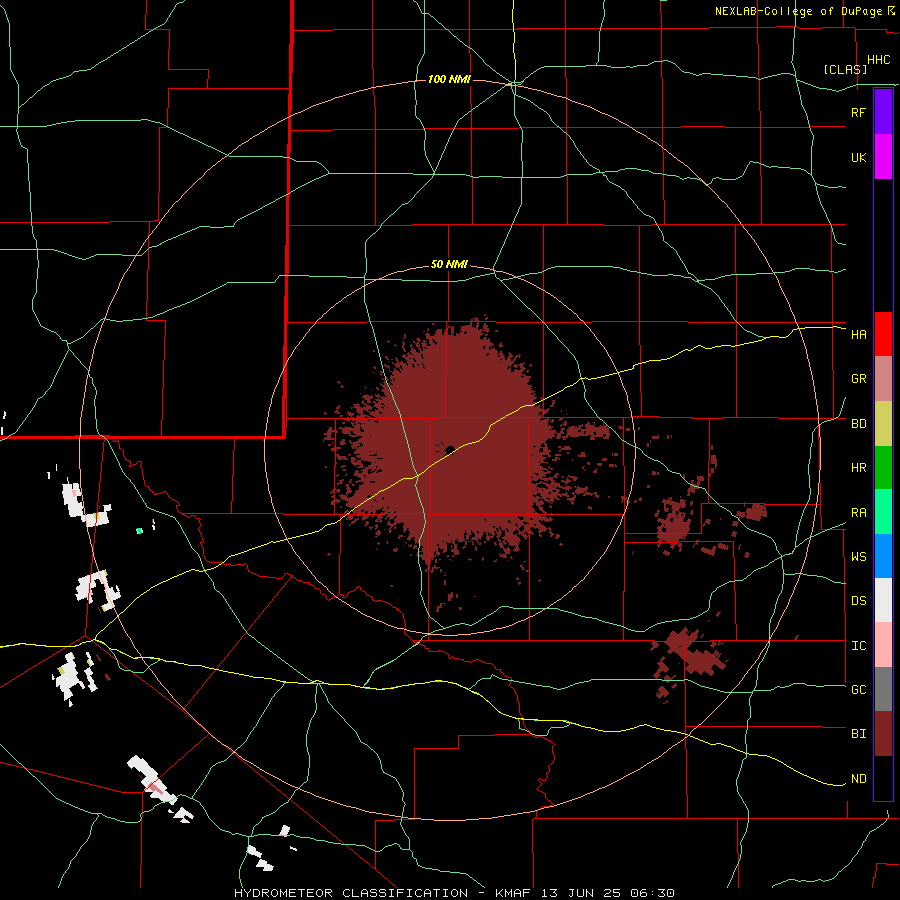
Task: Click the DS white legend swatch
Action: pos(883,600)
